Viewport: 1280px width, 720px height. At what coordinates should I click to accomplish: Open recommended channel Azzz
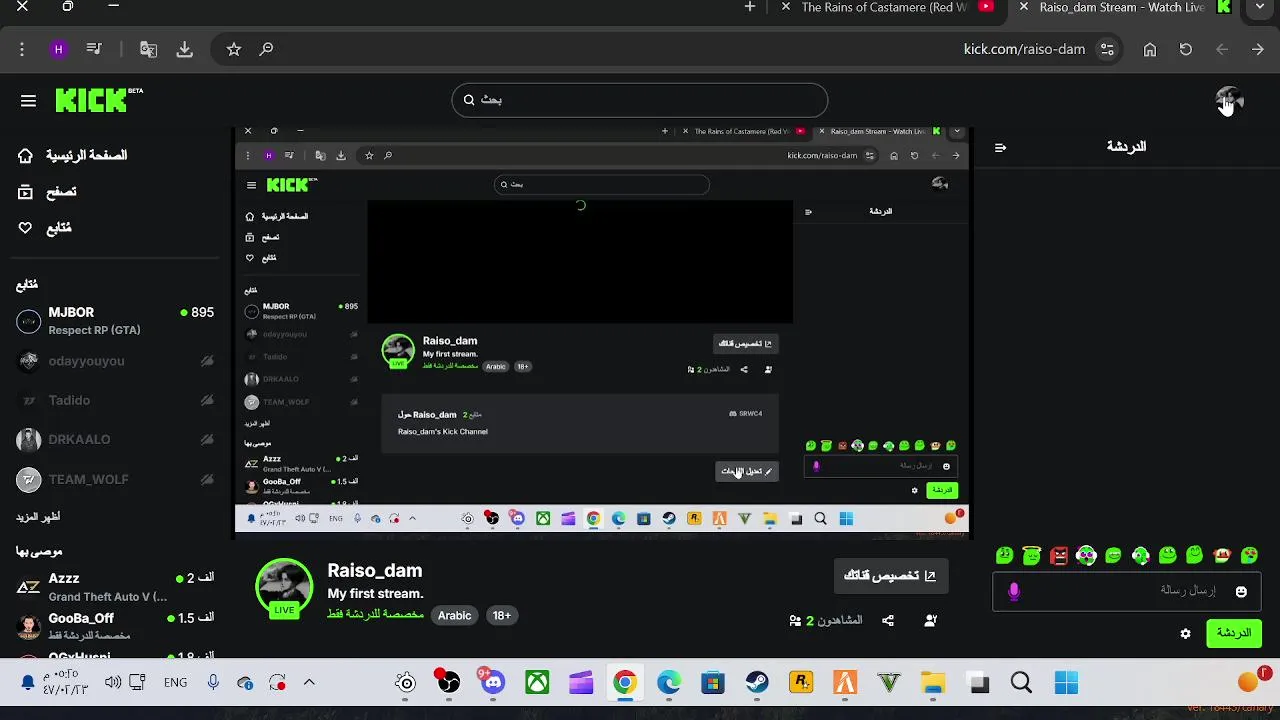click(x=116, y=587)
